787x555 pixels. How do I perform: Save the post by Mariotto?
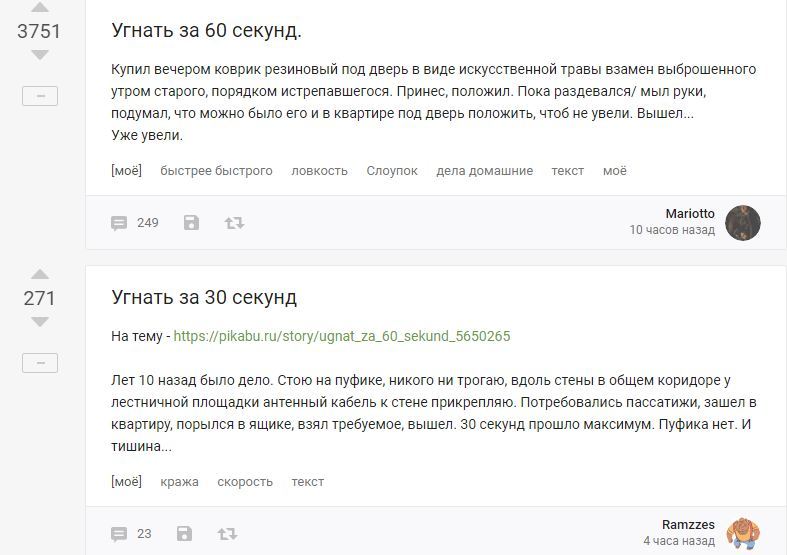(x=192, y=223)
